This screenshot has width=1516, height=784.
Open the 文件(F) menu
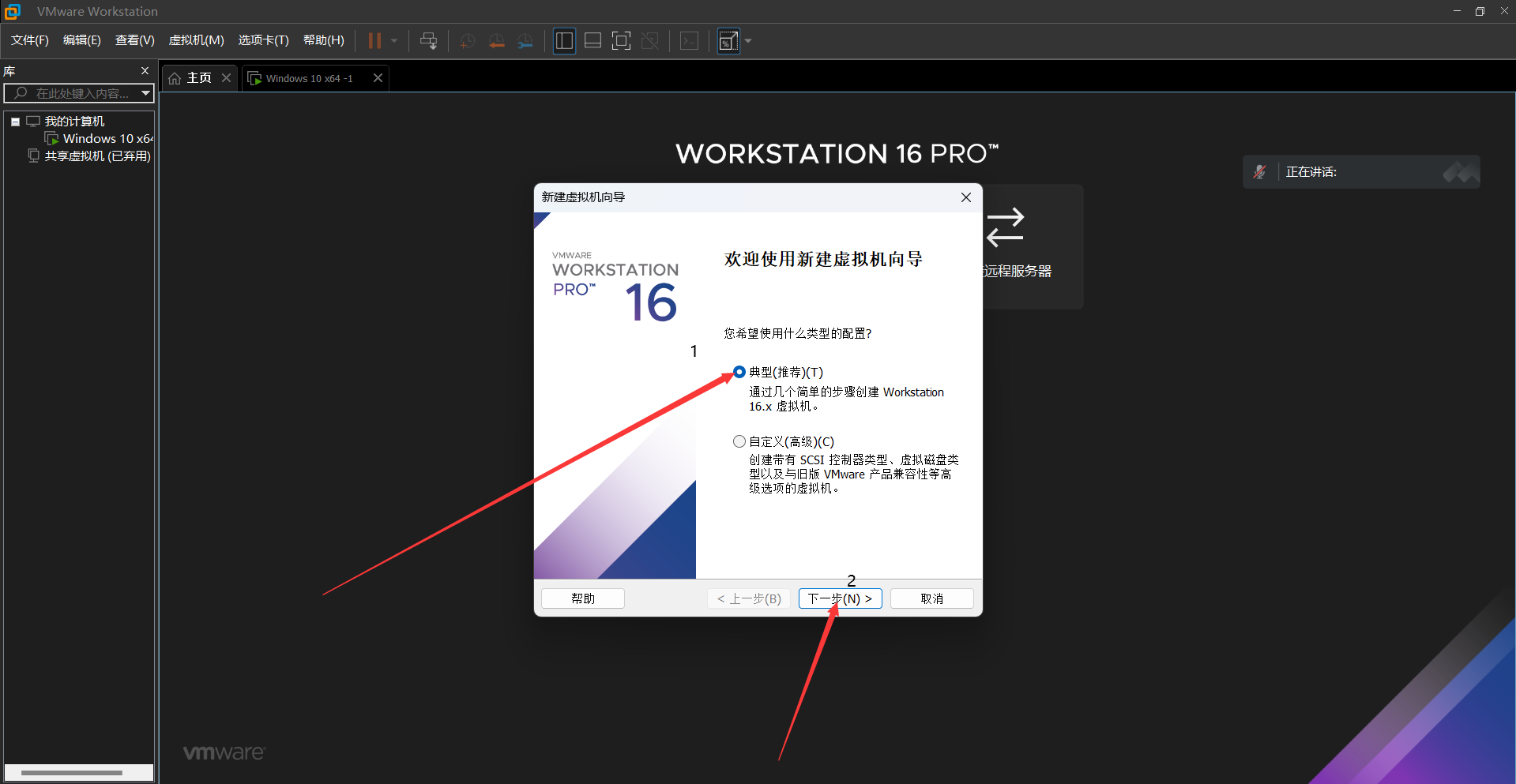point(30,40)
